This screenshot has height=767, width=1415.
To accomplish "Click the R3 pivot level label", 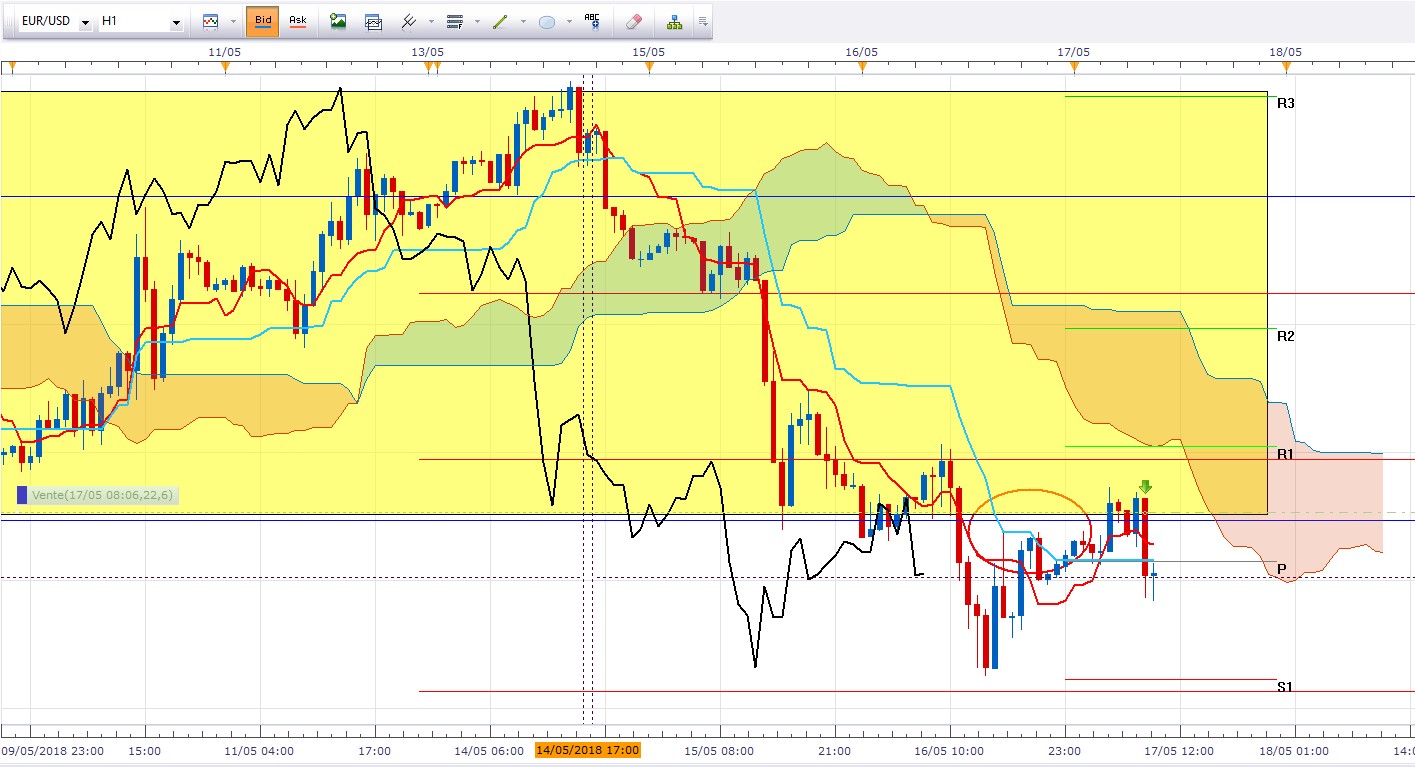I will coord(1286,103).
